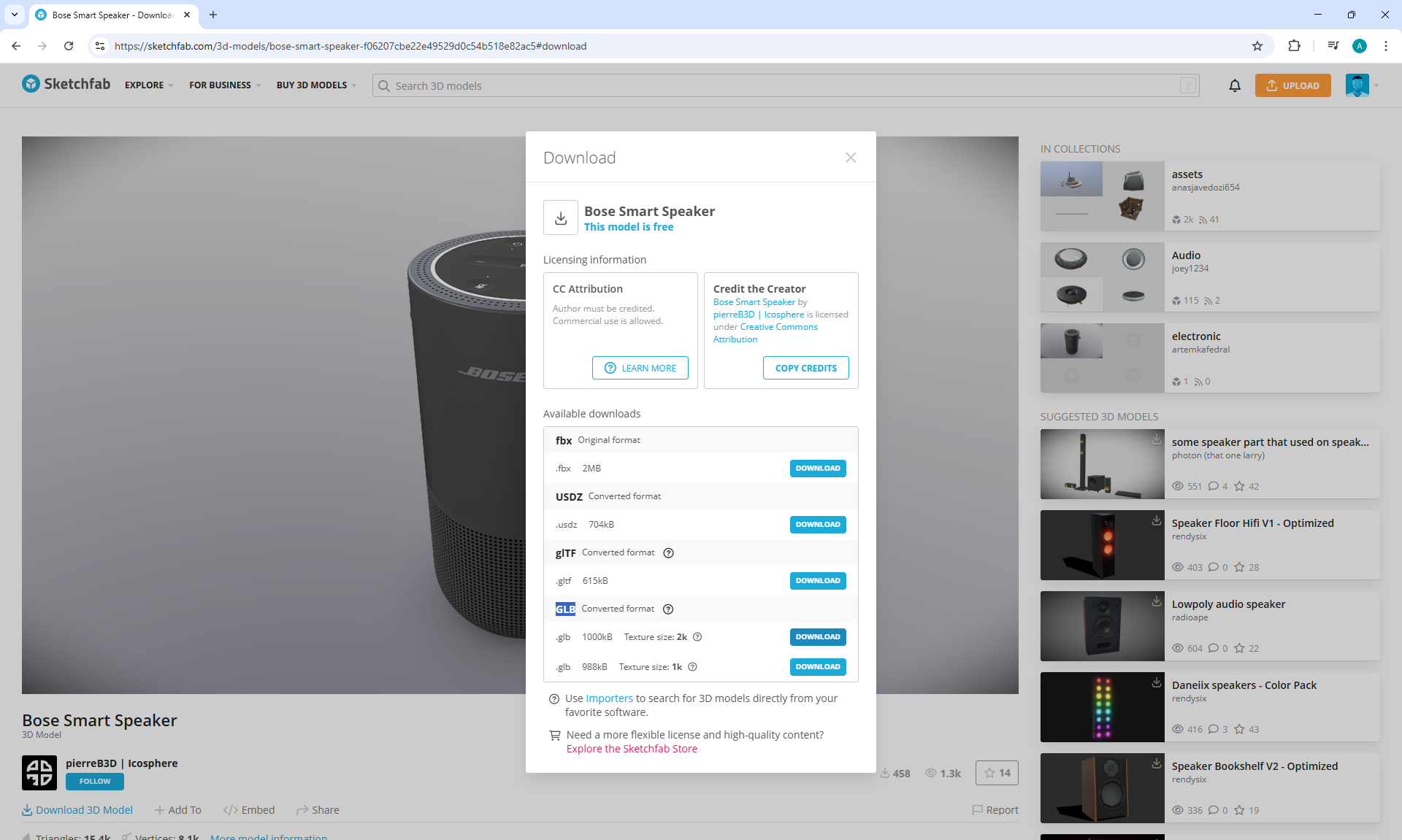Click the GLB format help question icon
Screen dimensions: 1402x840
tap(668, 609)
